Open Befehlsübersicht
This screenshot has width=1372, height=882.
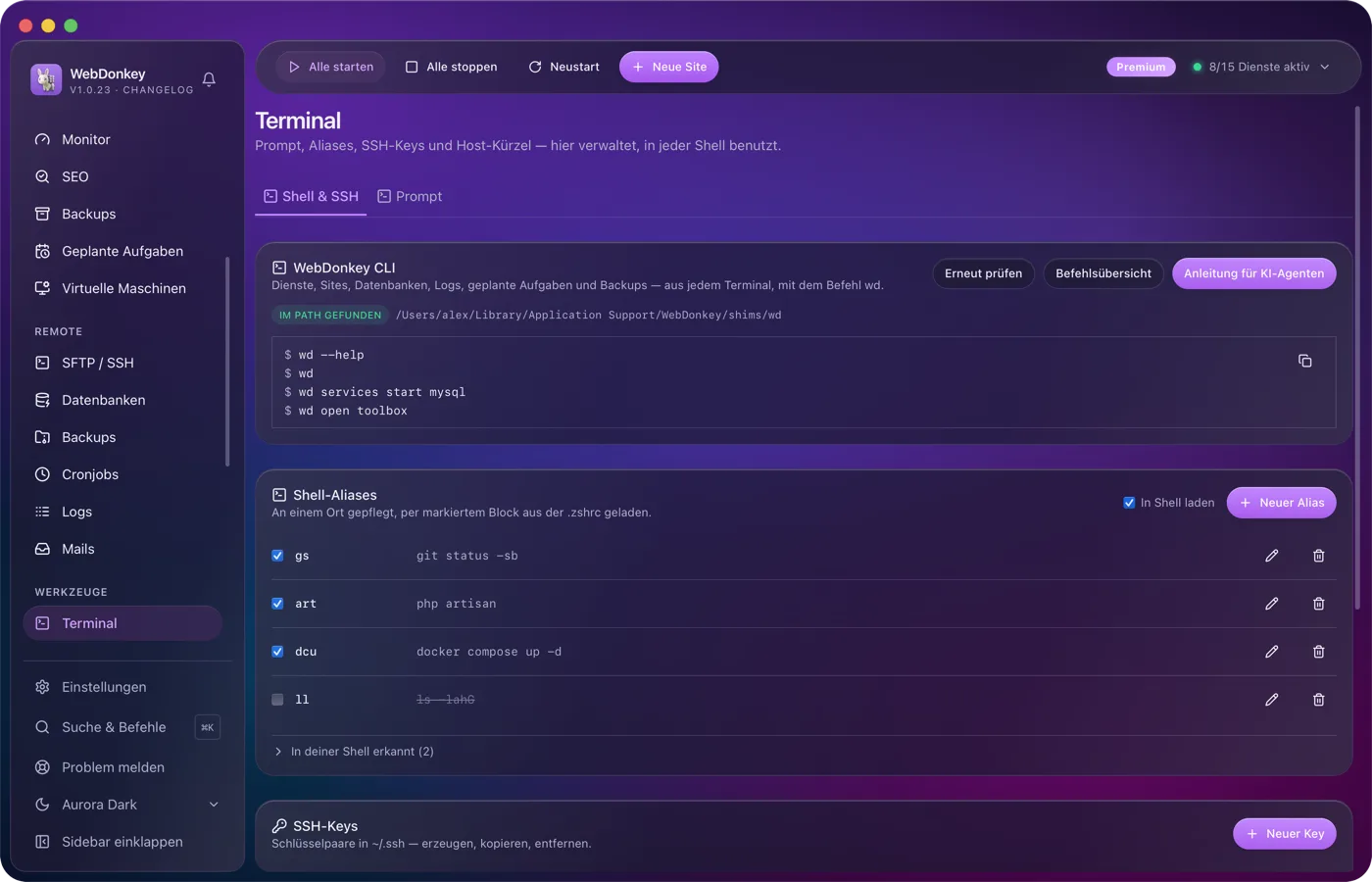click(x=1103, y=273)
